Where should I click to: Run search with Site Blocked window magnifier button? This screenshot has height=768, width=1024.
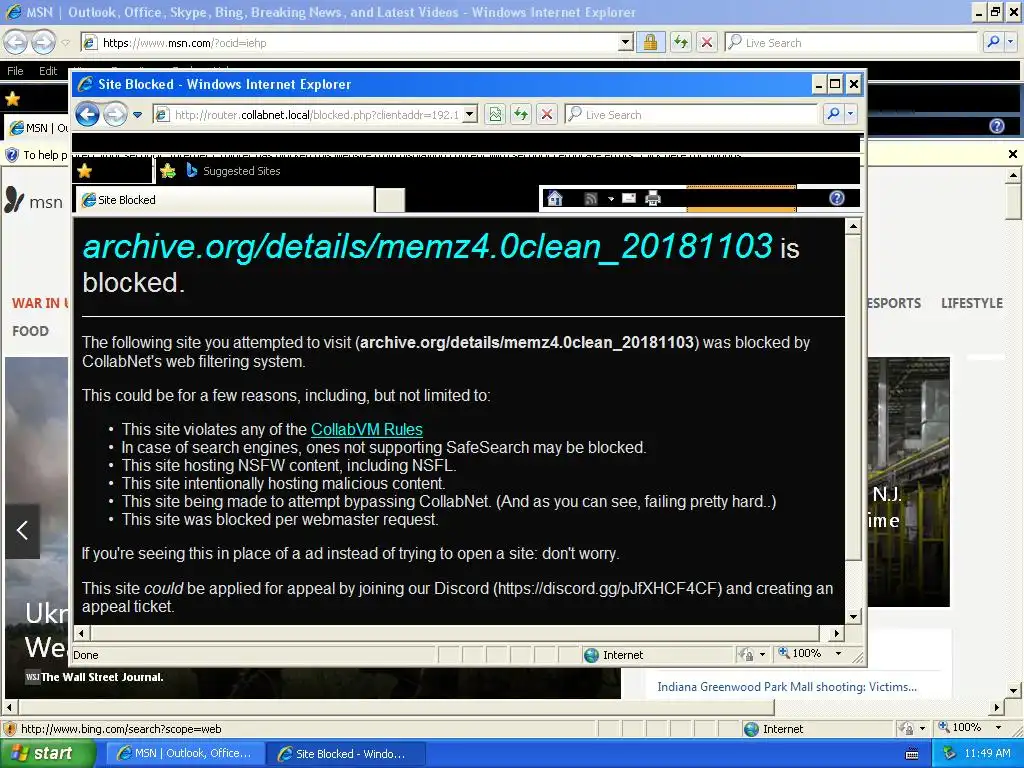(x=833, y=114)
